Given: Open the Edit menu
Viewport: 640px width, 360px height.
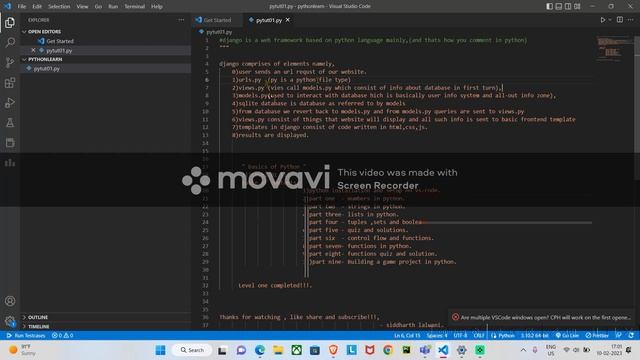Looking at the screenshot, I should tap(37, 7).
